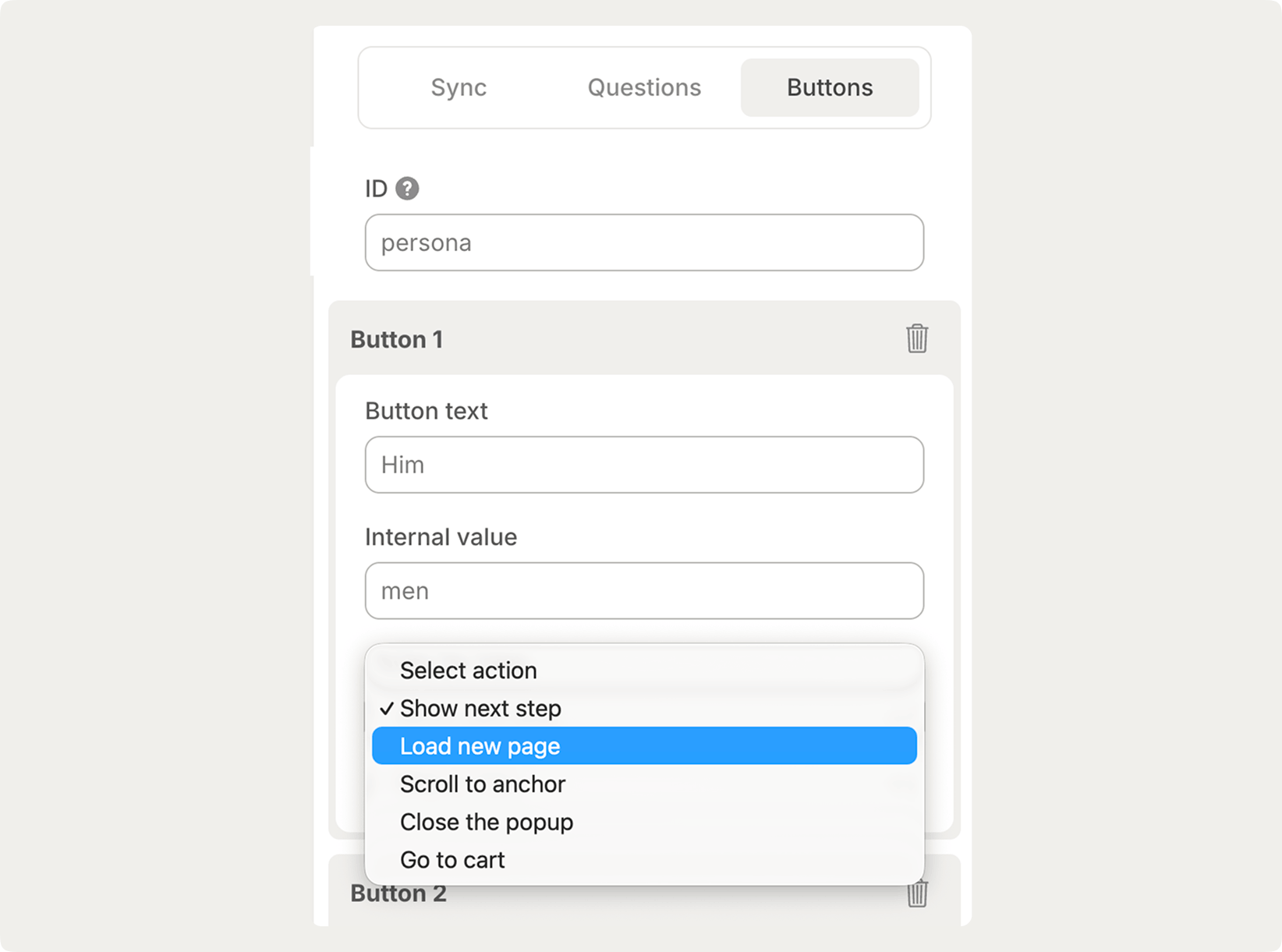Open the Questions tab
The width and height of the screenshot is (1282, 952).
[x=644, y=87]
